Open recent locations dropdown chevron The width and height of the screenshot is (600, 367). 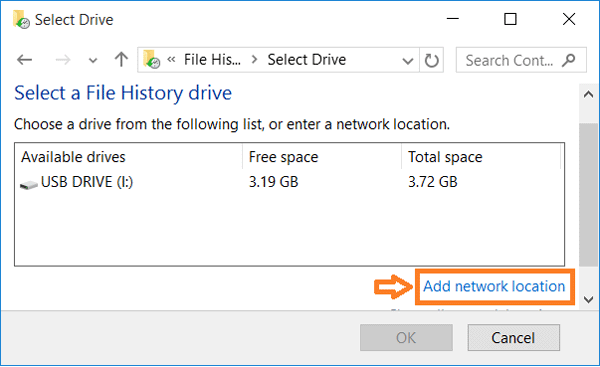click(x=93, y=60)
